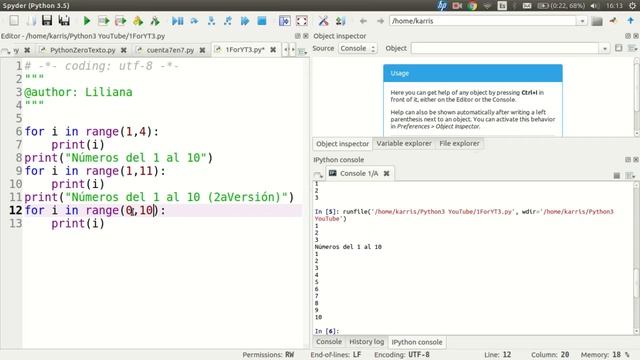Screen dimensions: 640x360
Task: Close the cuenta7en7.py tab
Action: click(202, 50)
